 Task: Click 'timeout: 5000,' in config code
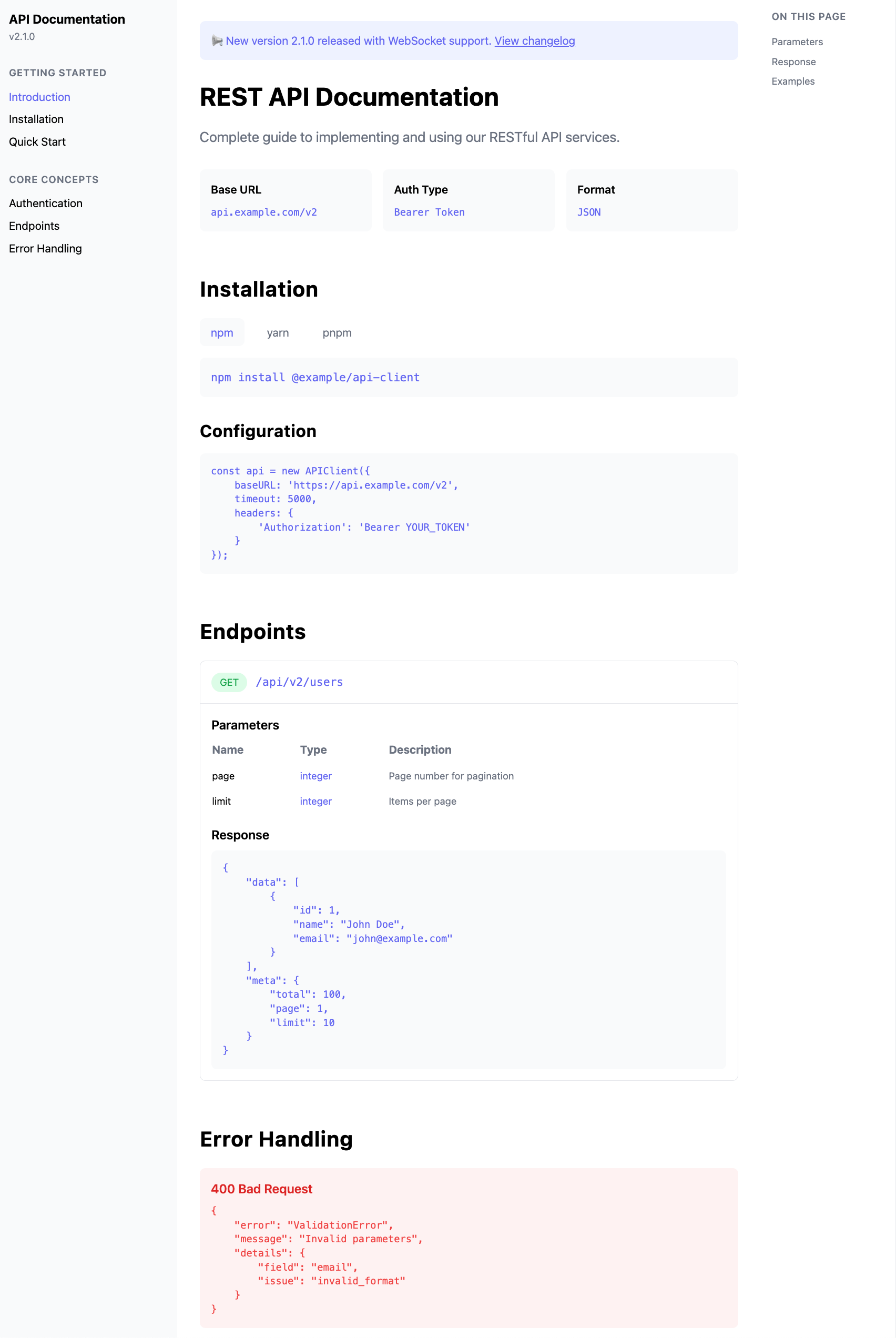(x=276, y=499)
